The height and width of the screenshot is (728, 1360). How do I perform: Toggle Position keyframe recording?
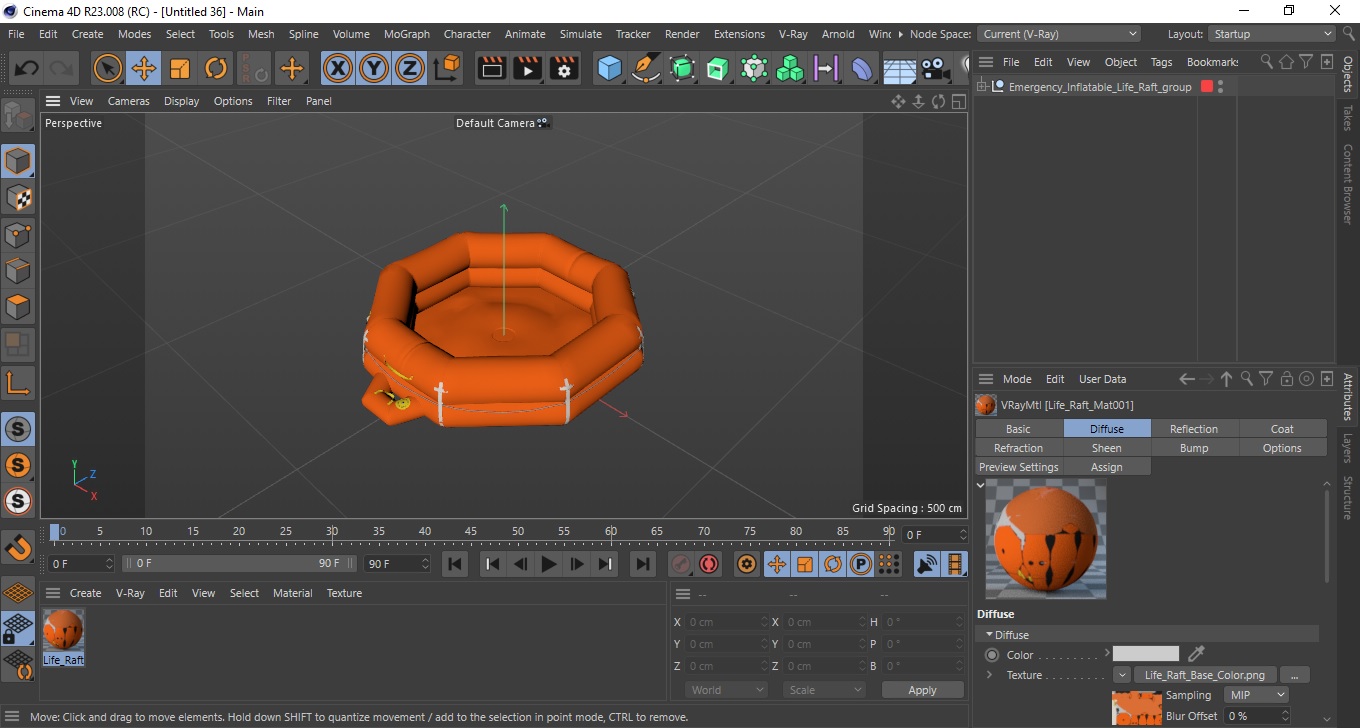click(776, 564)
